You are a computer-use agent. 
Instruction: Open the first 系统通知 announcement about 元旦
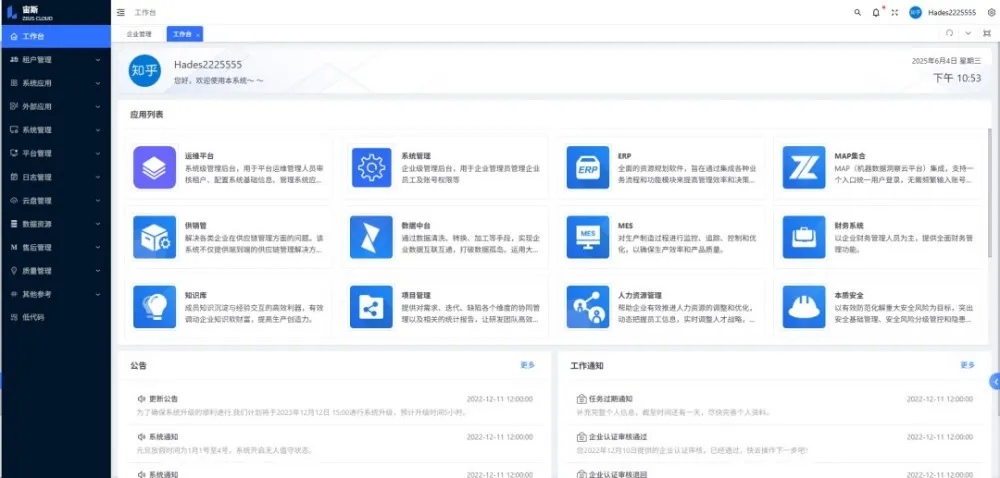tap(335, 443)
